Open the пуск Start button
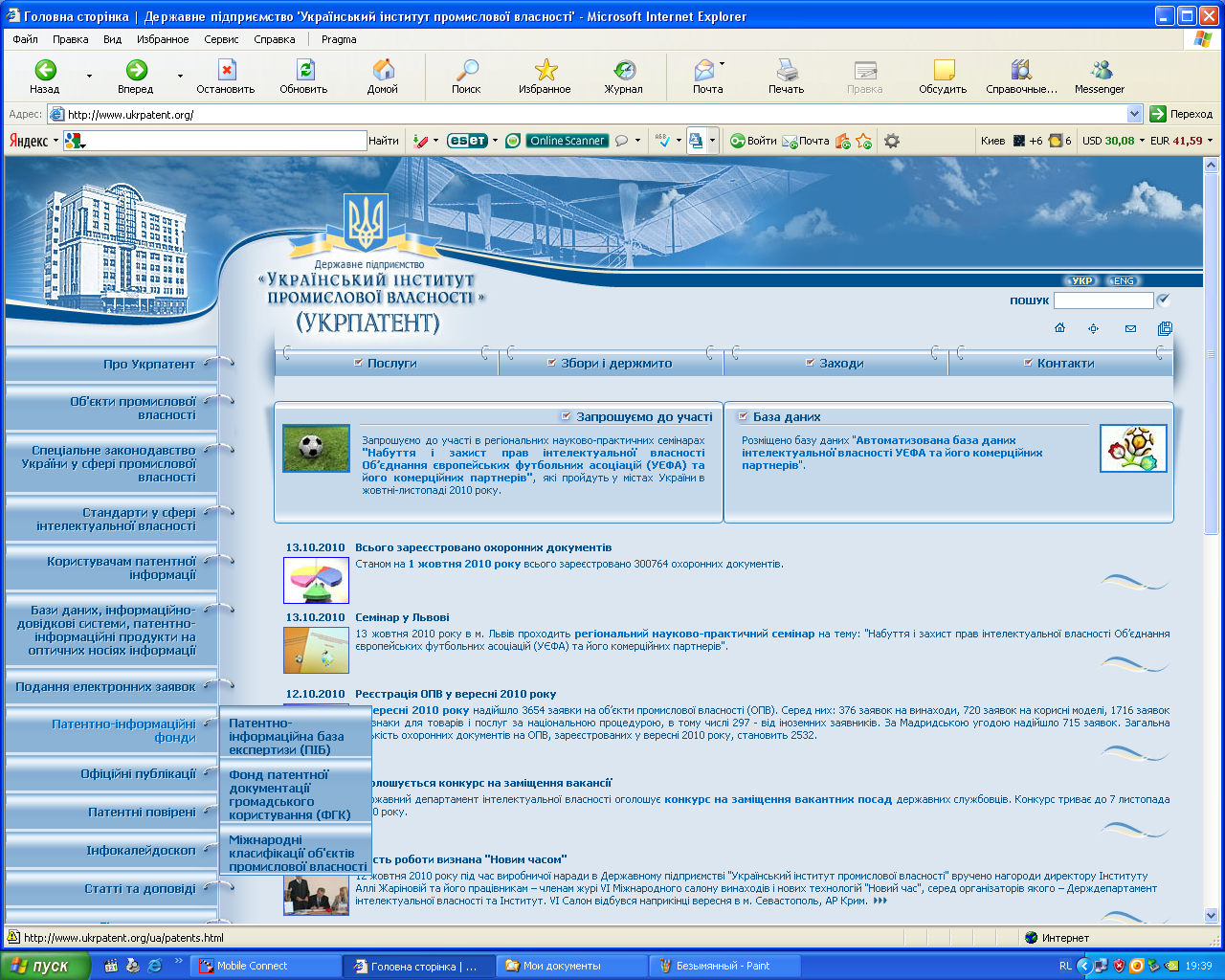Image resolution: width=1225 pixels, height=980 pixels. coord(45,966)
